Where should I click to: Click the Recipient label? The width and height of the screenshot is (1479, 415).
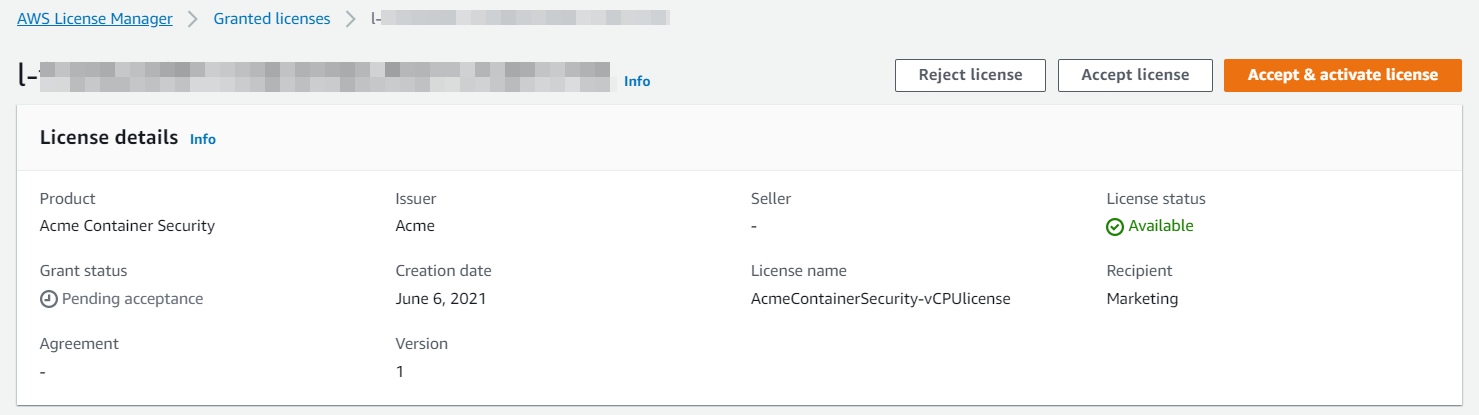pos(1140,271)
